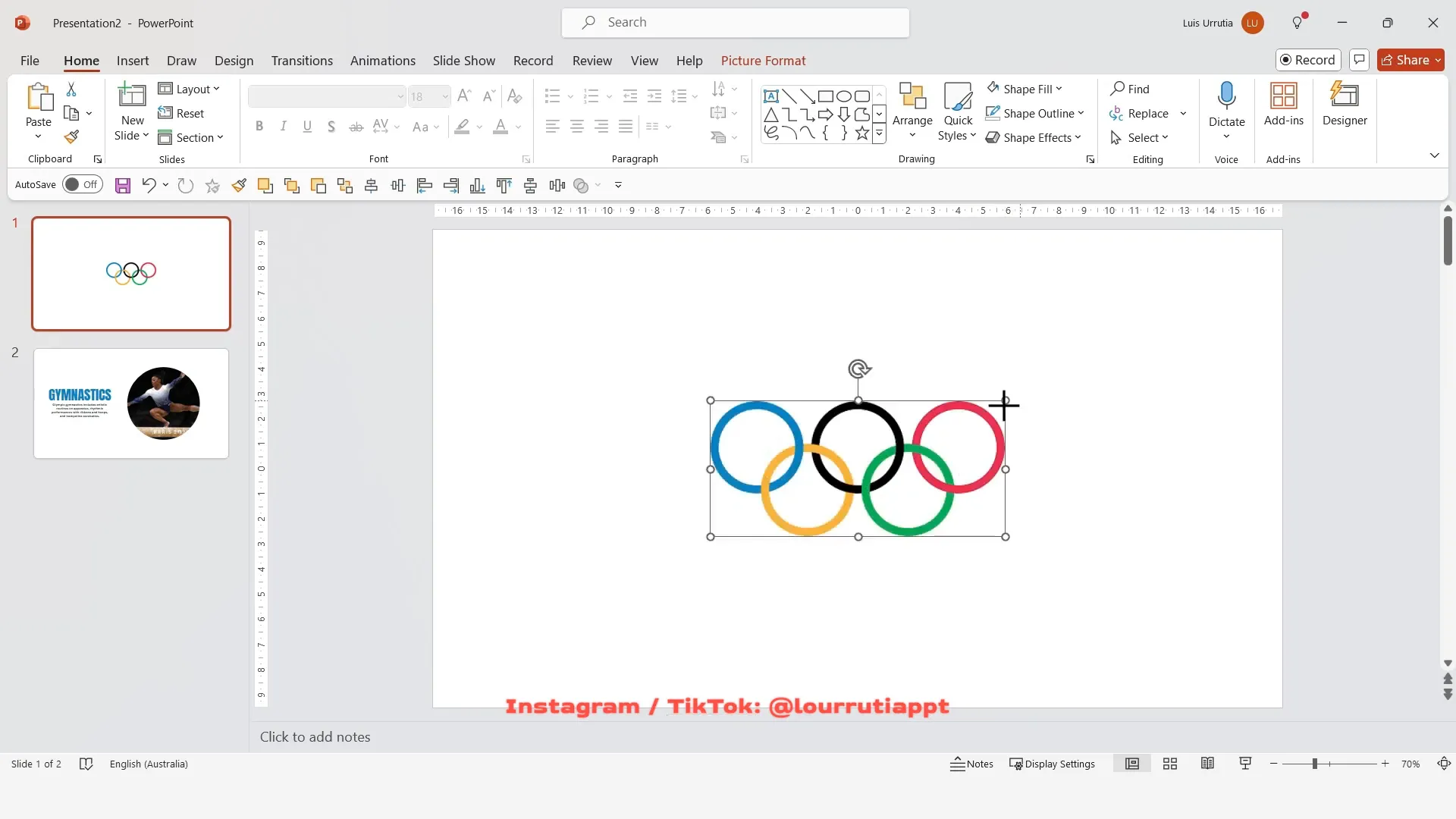Click the Share button
The image size is (1456, 819).
pos(1410,60)
